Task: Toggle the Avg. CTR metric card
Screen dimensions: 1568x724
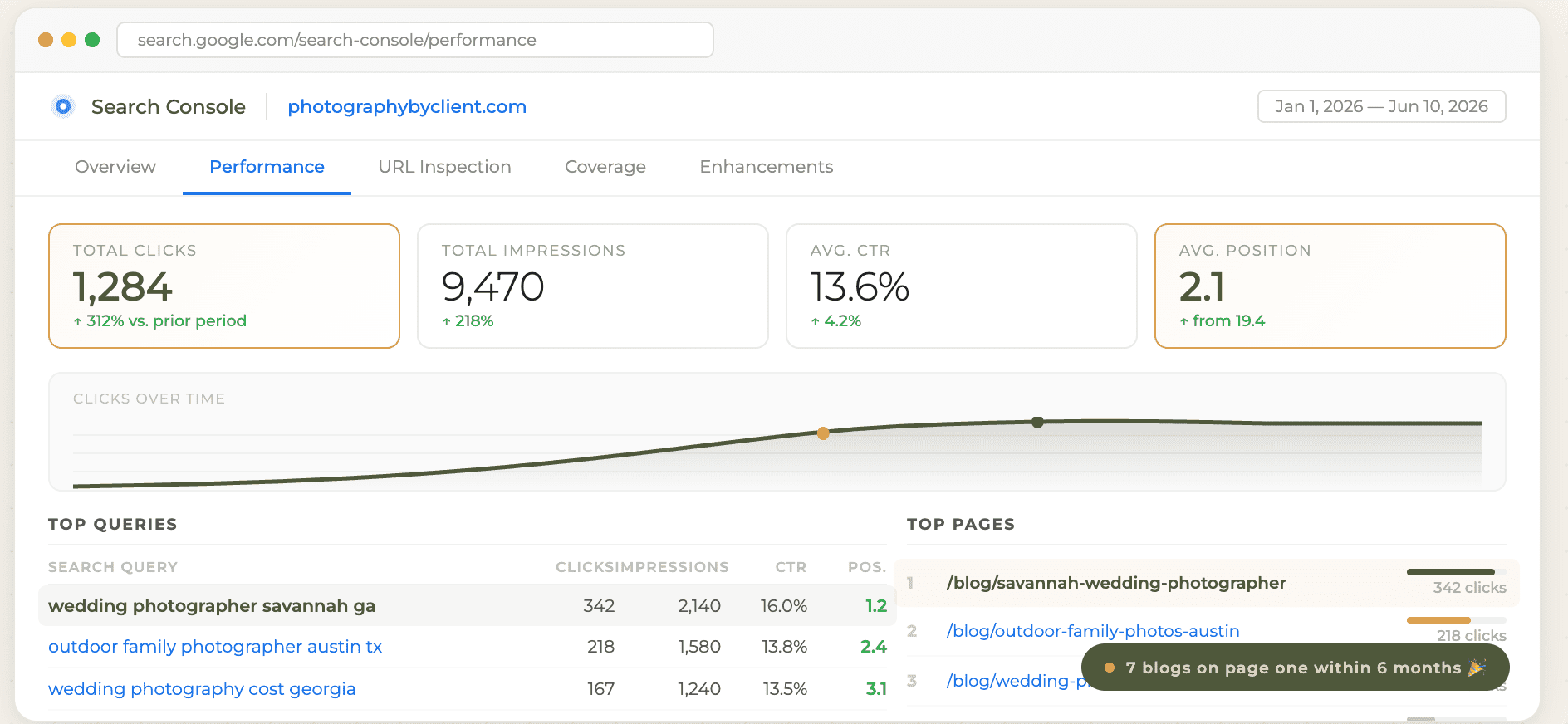Action: [962, 286]
